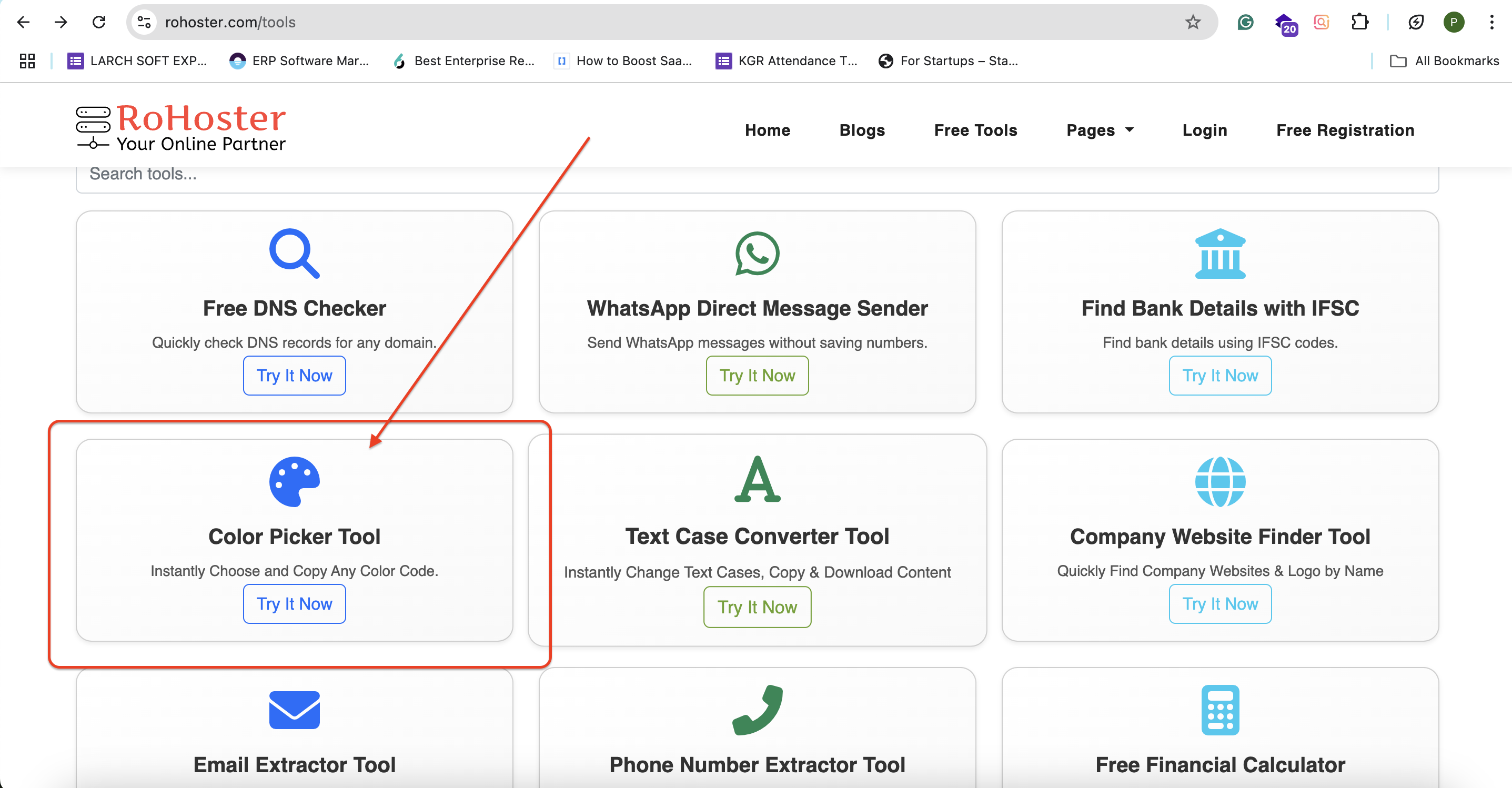This screenshot has width=1512, height=788.
Task: Expand the Pages dropdown menu
Action: pos(1100,130)
